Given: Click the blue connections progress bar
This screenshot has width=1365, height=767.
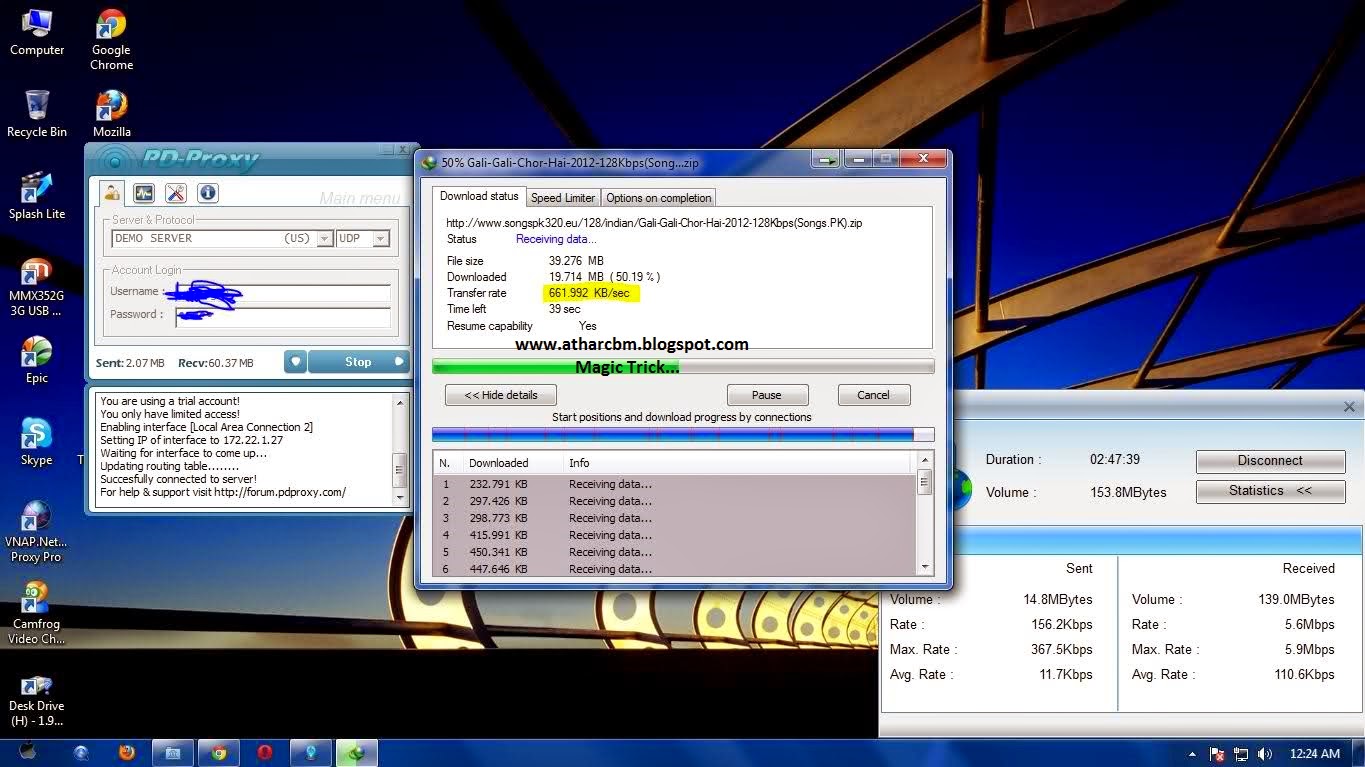Looking at the screenshot, I should tap(683, 435).
